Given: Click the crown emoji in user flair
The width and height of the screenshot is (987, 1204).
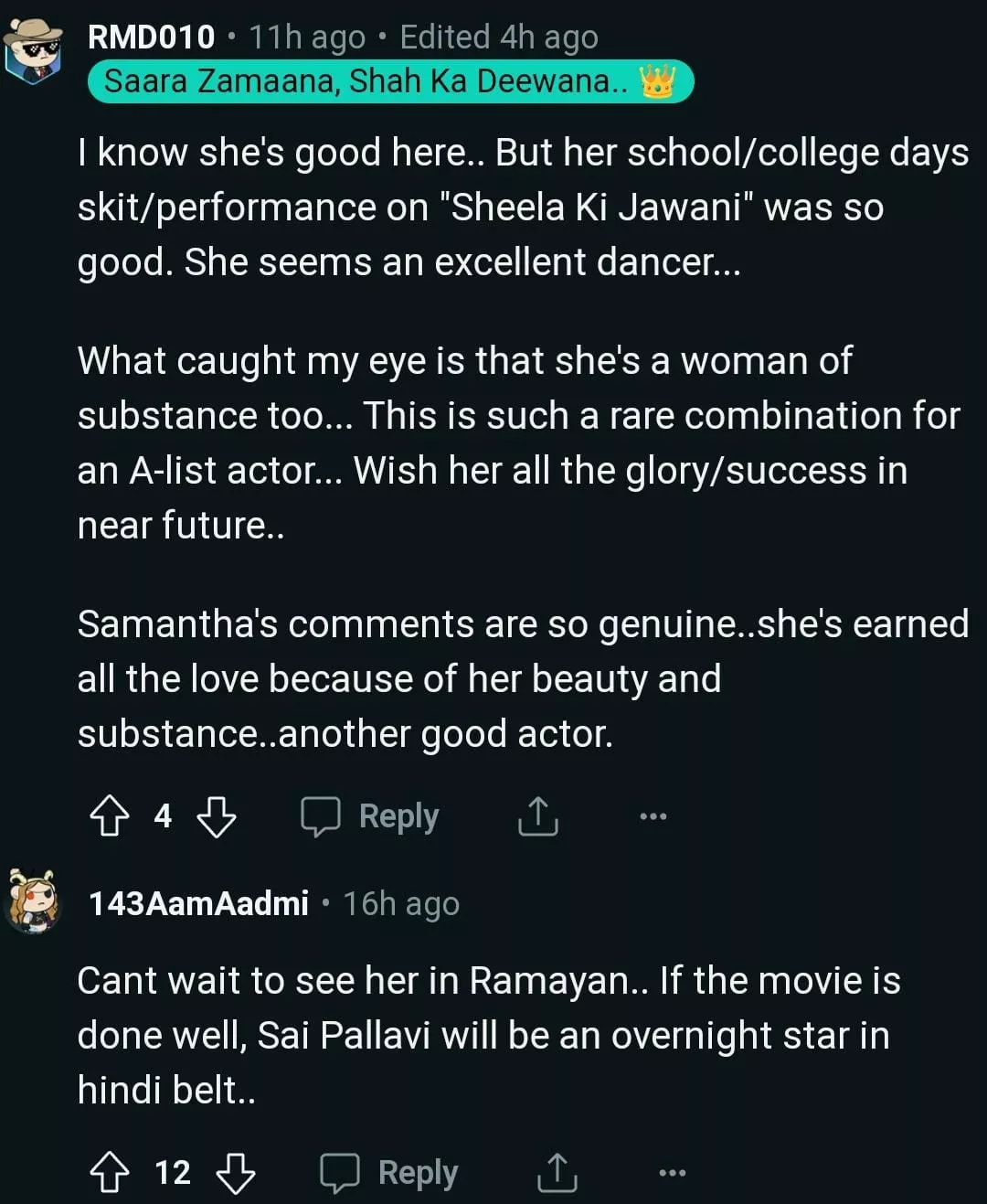Looking at the screenshot, I should 657,81.
